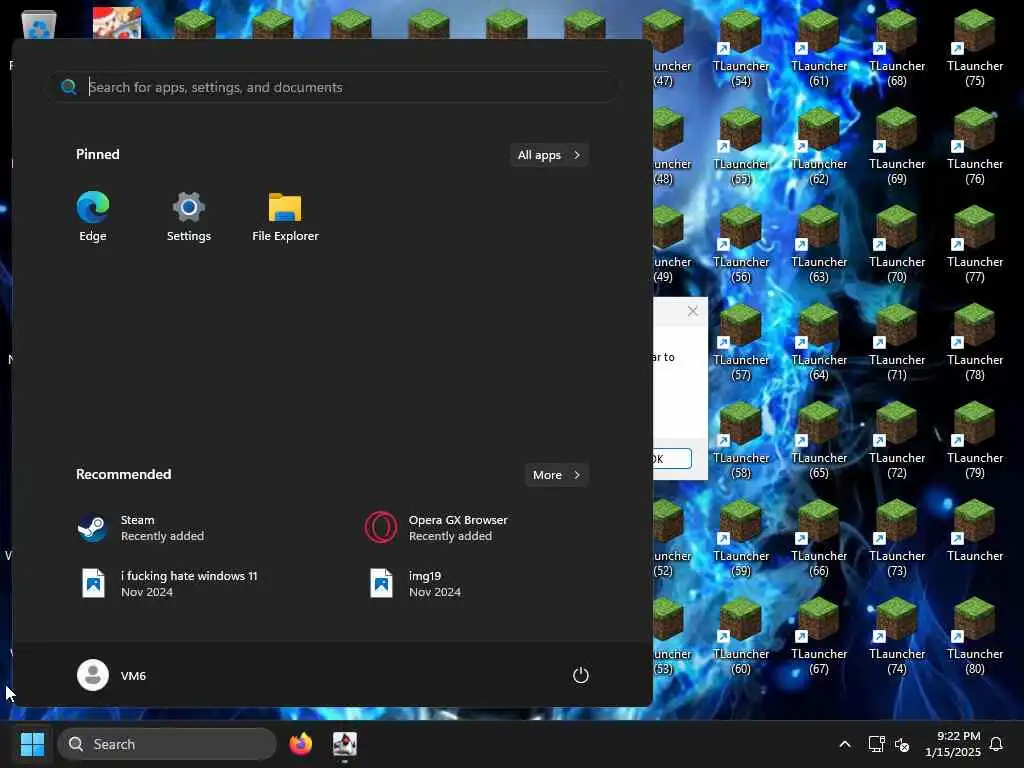Select the TLauncher (72) desktop shortcut
Image resolution: width=1024 pixels, height=768 pixels.
(897, 440)
